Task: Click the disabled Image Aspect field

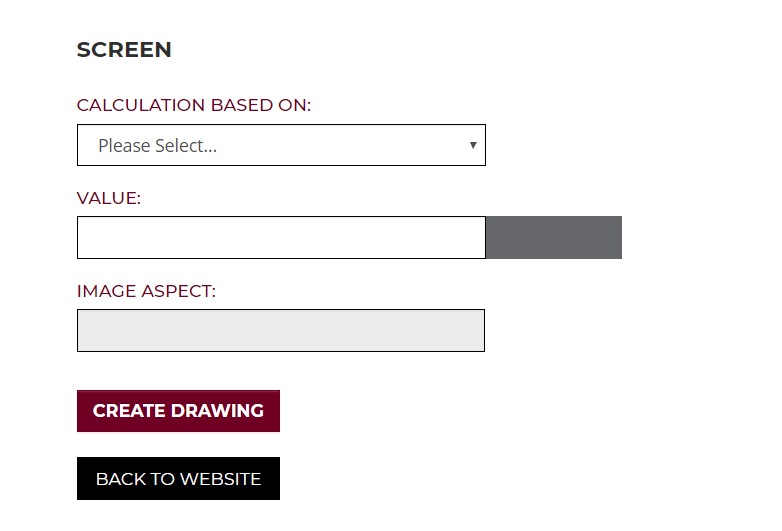Action: point(281,331)
